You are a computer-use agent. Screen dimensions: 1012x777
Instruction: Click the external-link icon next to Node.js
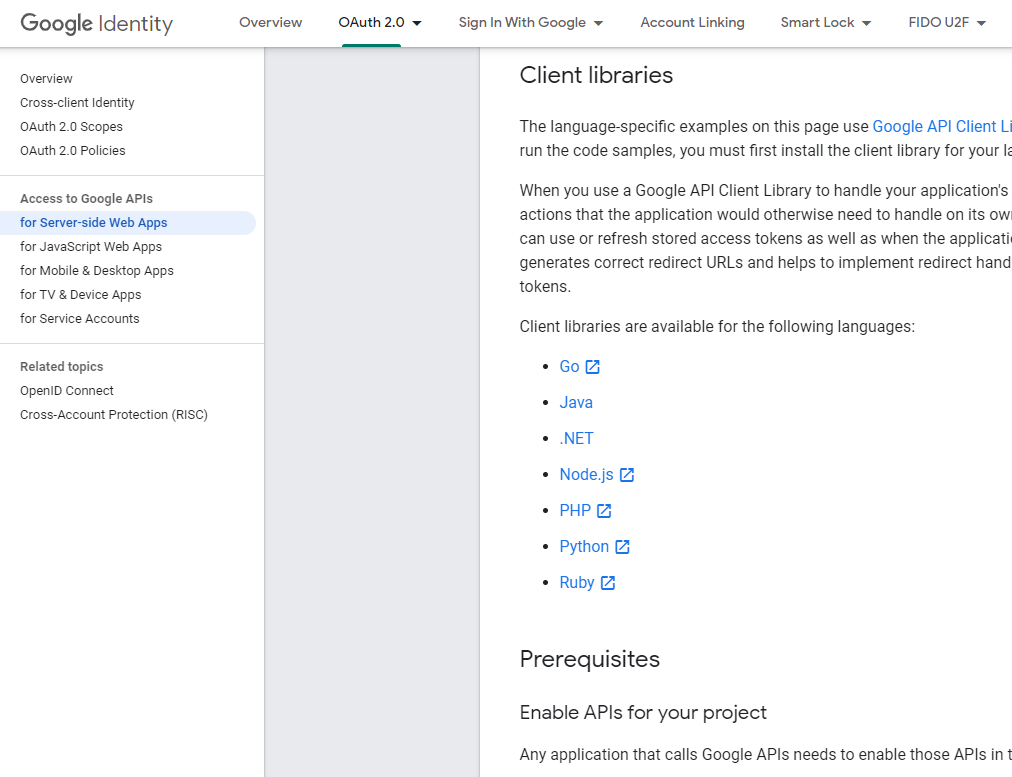pos(627,475)
